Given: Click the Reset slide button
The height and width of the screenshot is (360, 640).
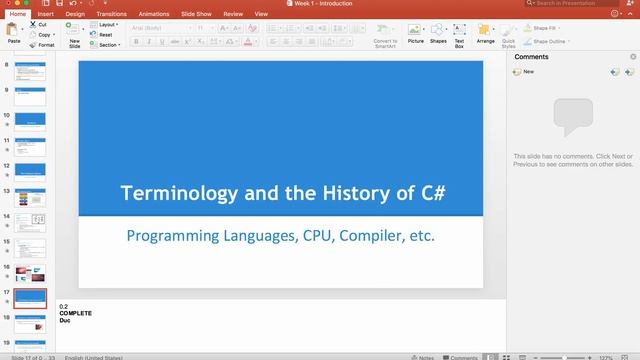Looking at the screenshot, I should click(x=101, y=35).
